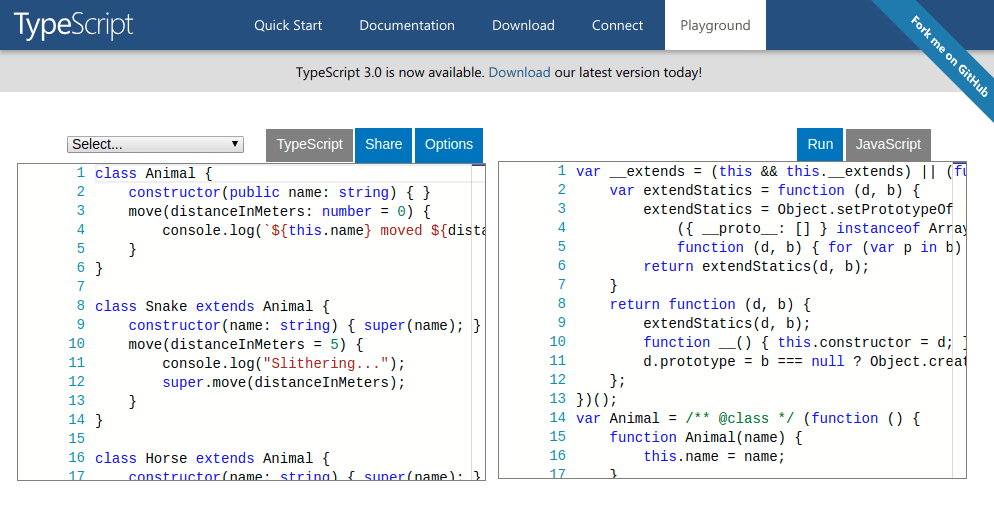Click the JavaScript pane vertical scrollbar
This screenshot has width=994, height=524.
pyautogui.click(x=959, y=320)
